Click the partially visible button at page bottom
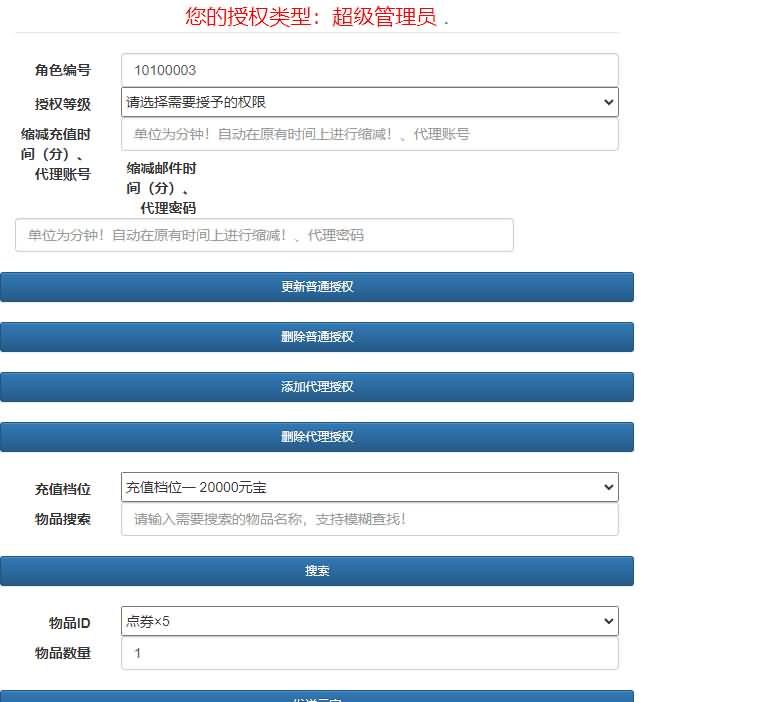Viewport: 778px width, 702px height. 317,696
